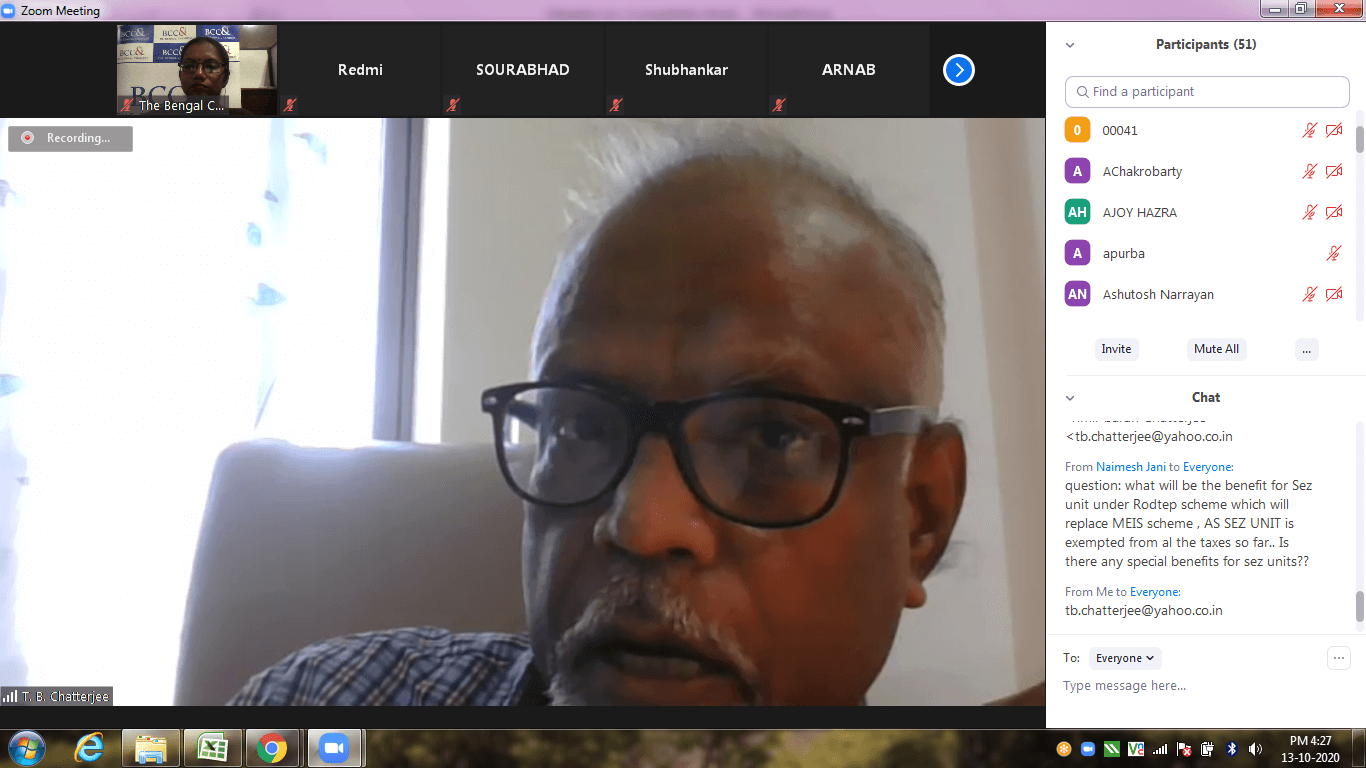Screen dimensions: 1366x768
Task: Click the signal strength bars next to T. B. Chatterjee
Action: pos(10,696)
